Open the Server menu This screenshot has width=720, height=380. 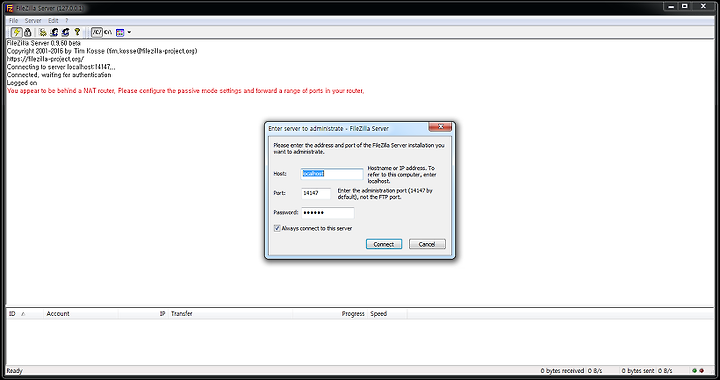pyautogui.click(x=33, y=21)
